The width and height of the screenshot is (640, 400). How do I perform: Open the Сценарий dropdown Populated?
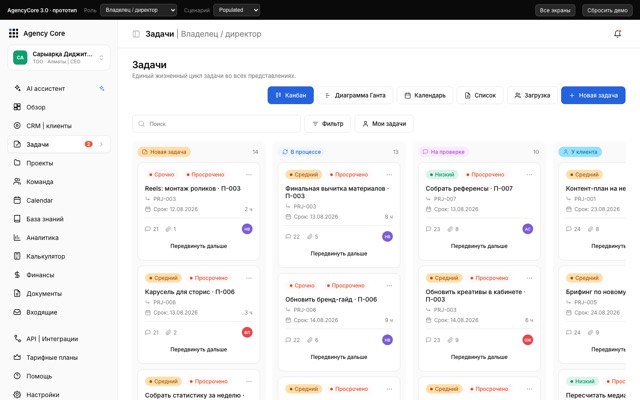237,10
